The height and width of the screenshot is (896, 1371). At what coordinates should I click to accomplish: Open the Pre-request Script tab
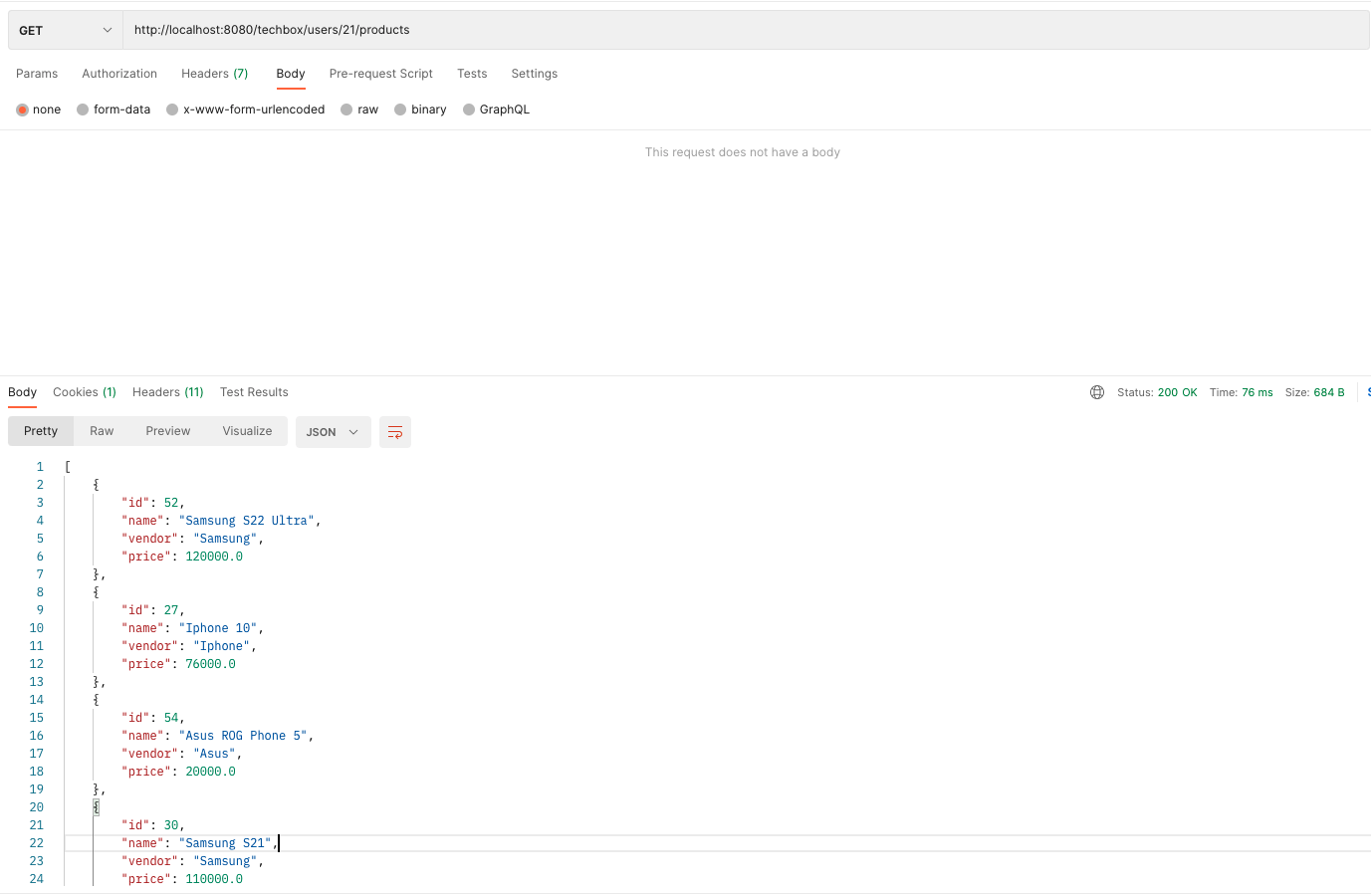[381, 74]
